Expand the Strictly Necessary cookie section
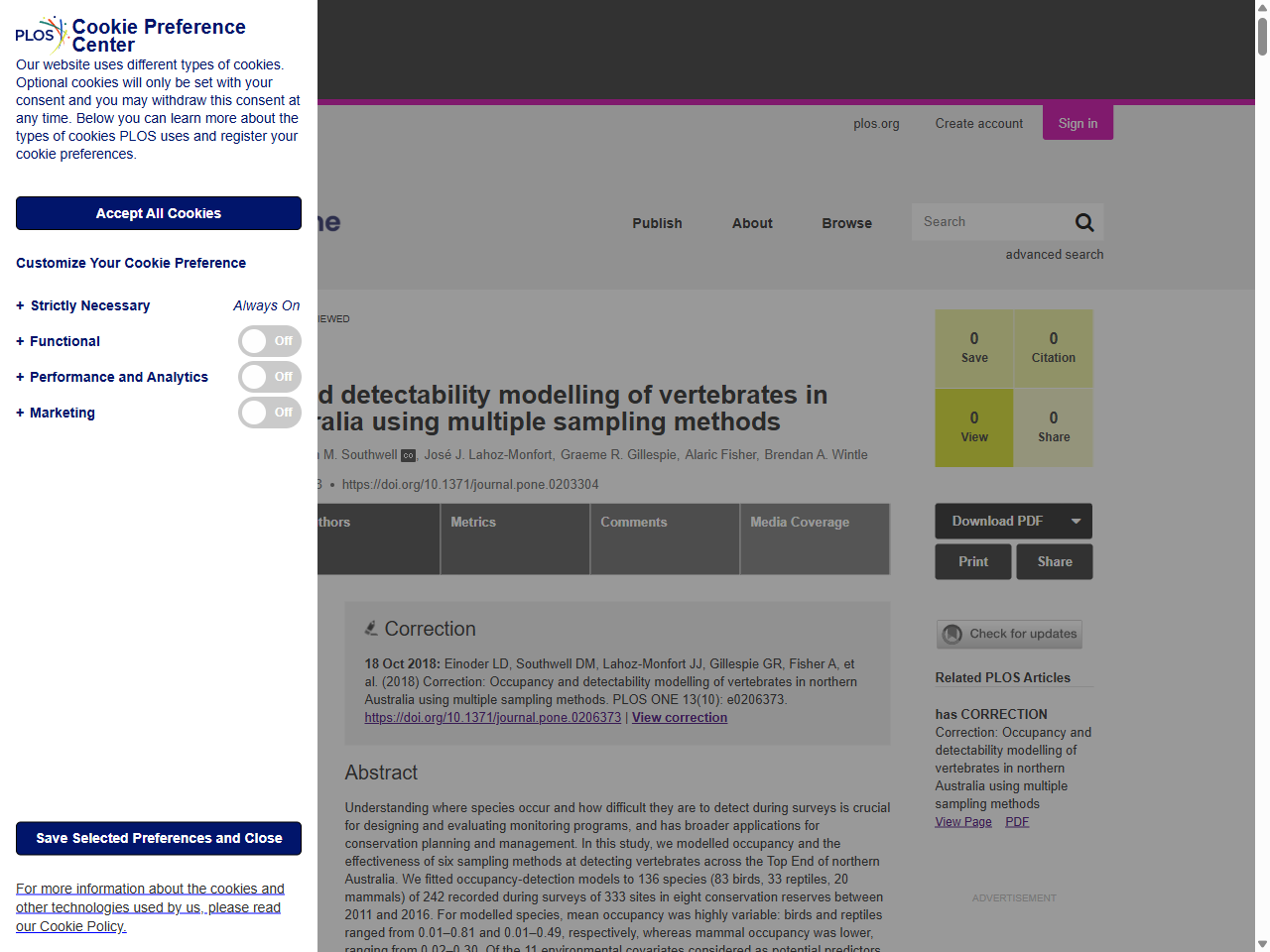Screen dimensions: 1270x952 pos(18,305)
